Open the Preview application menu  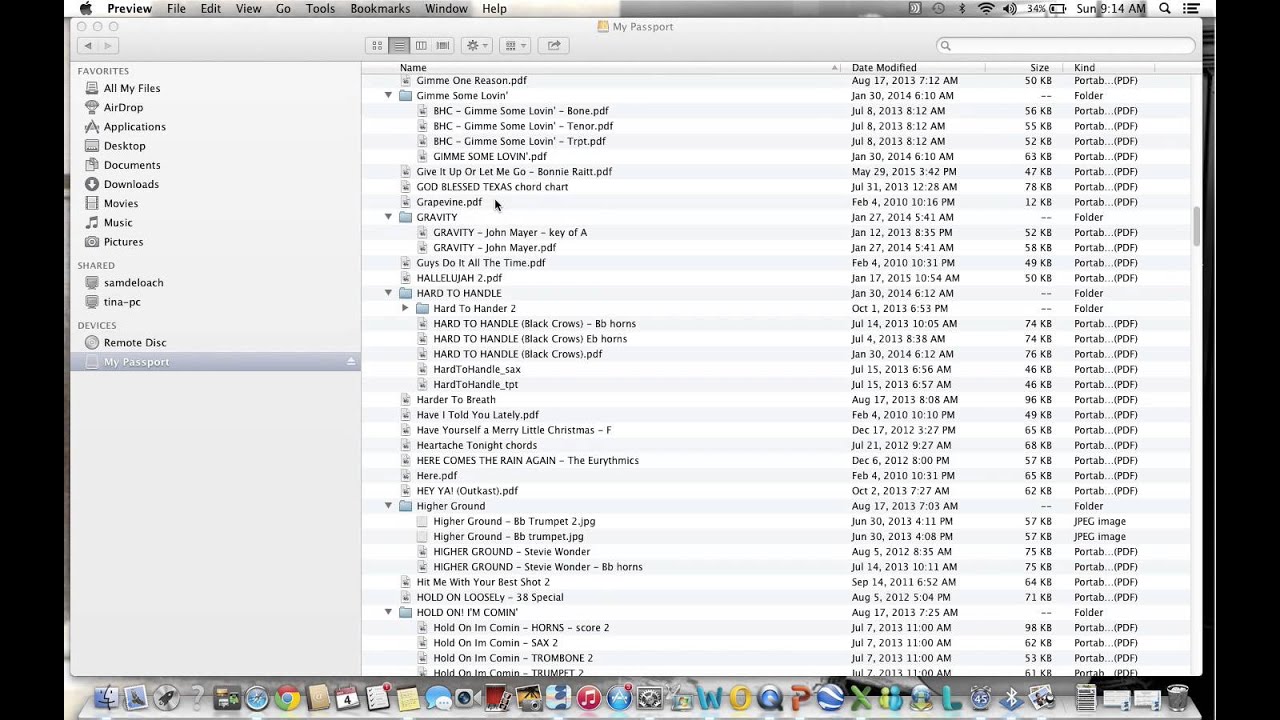(x=130, y=8)
